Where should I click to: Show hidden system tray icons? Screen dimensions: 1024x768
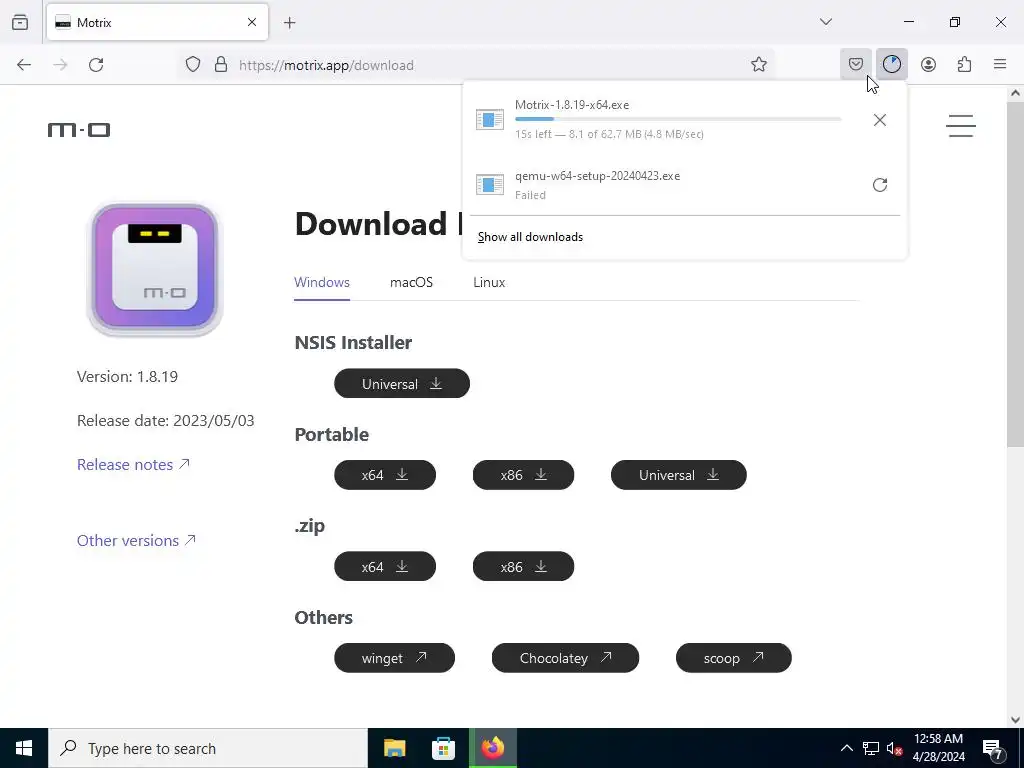point(846,748)
